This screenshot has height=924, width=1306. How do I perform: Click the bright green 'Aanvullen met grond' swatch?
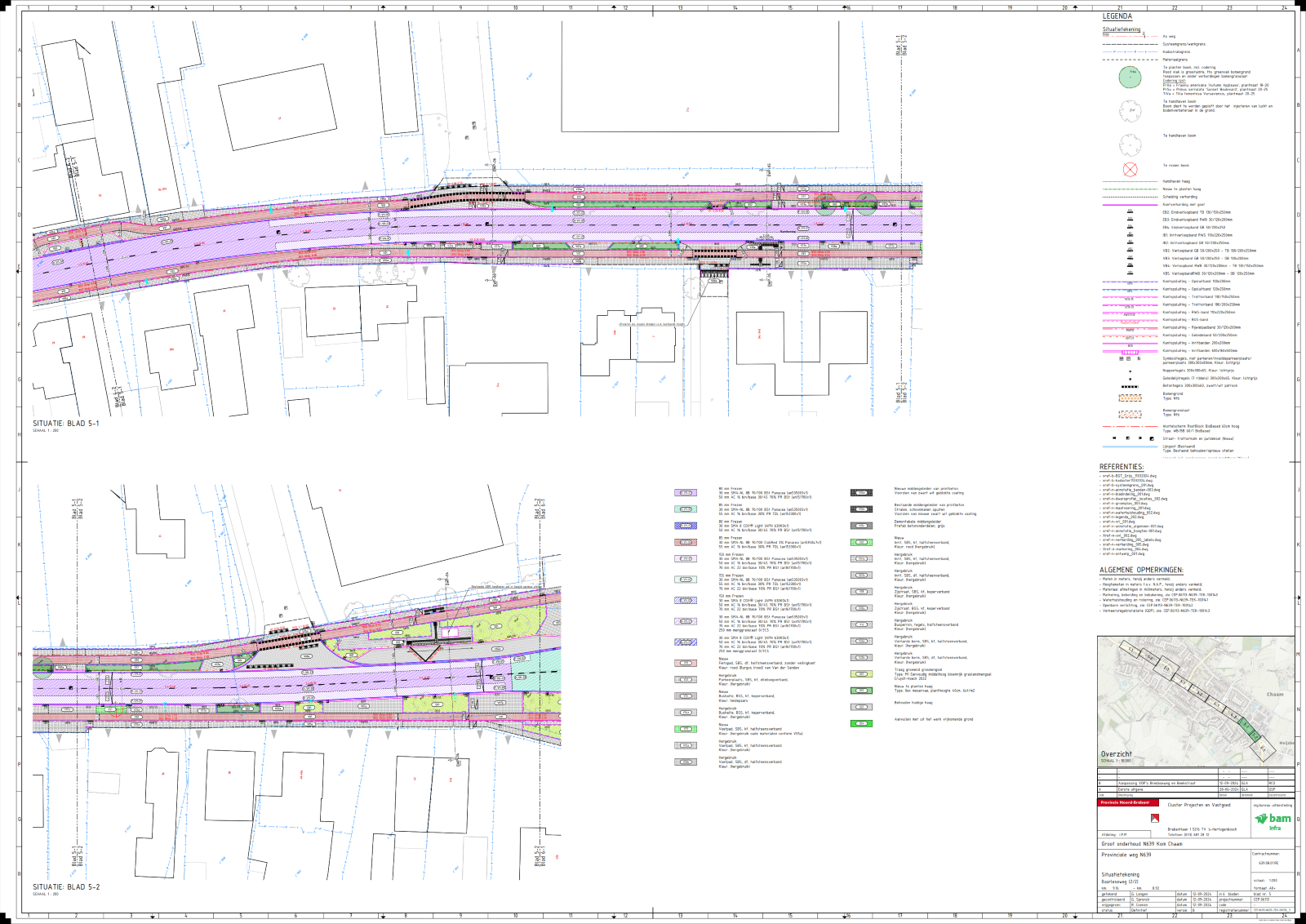(x=861, y=723)
